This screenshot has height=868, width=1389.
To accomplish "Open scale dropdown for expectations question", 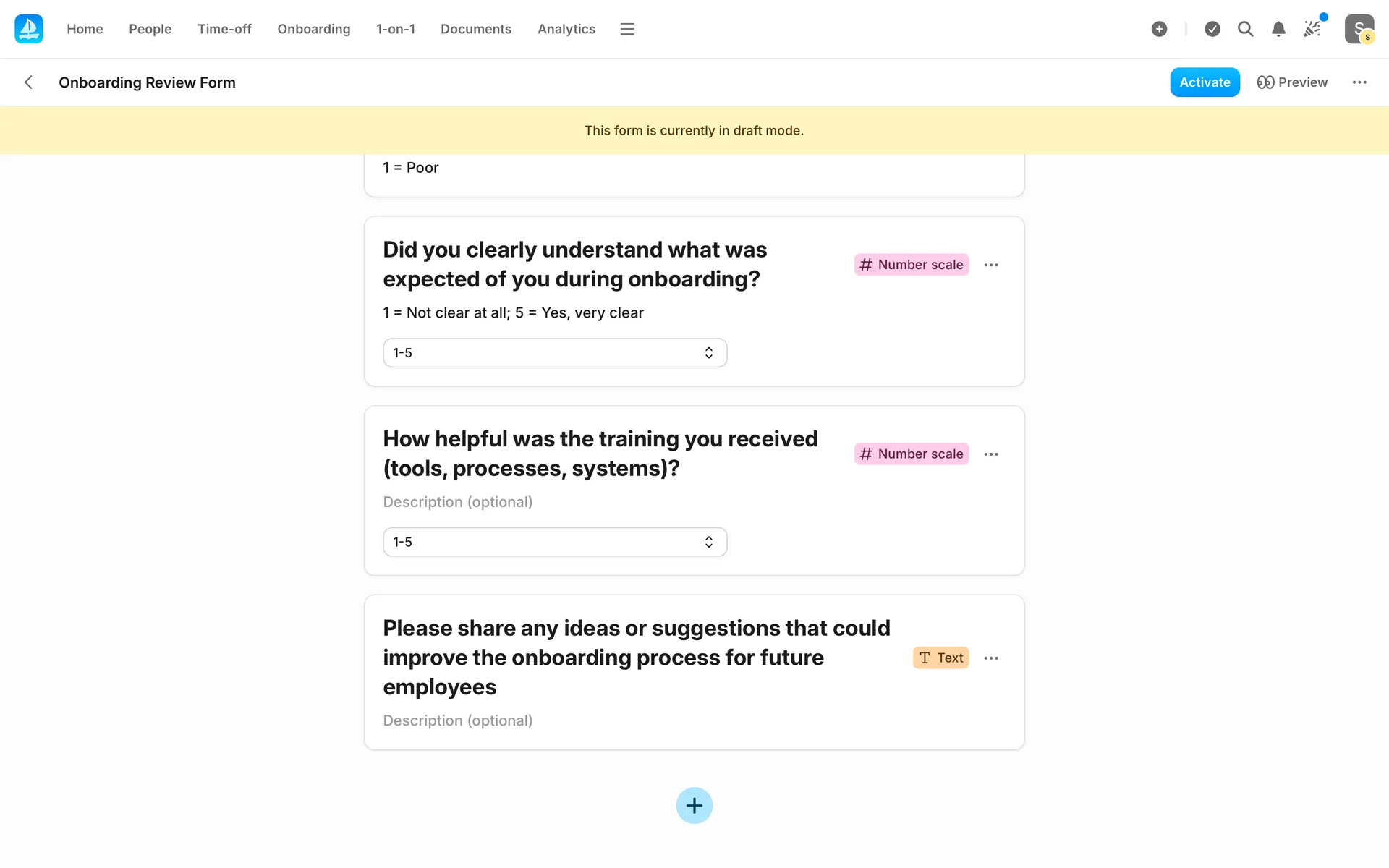I will pyautogui.click(x=554, y=352).
